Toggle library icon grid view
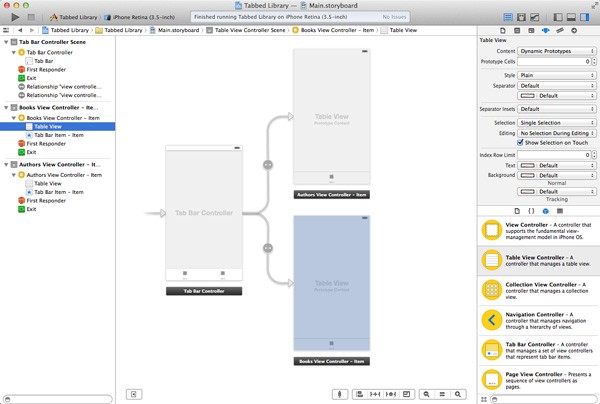 [x=484, y=399]
